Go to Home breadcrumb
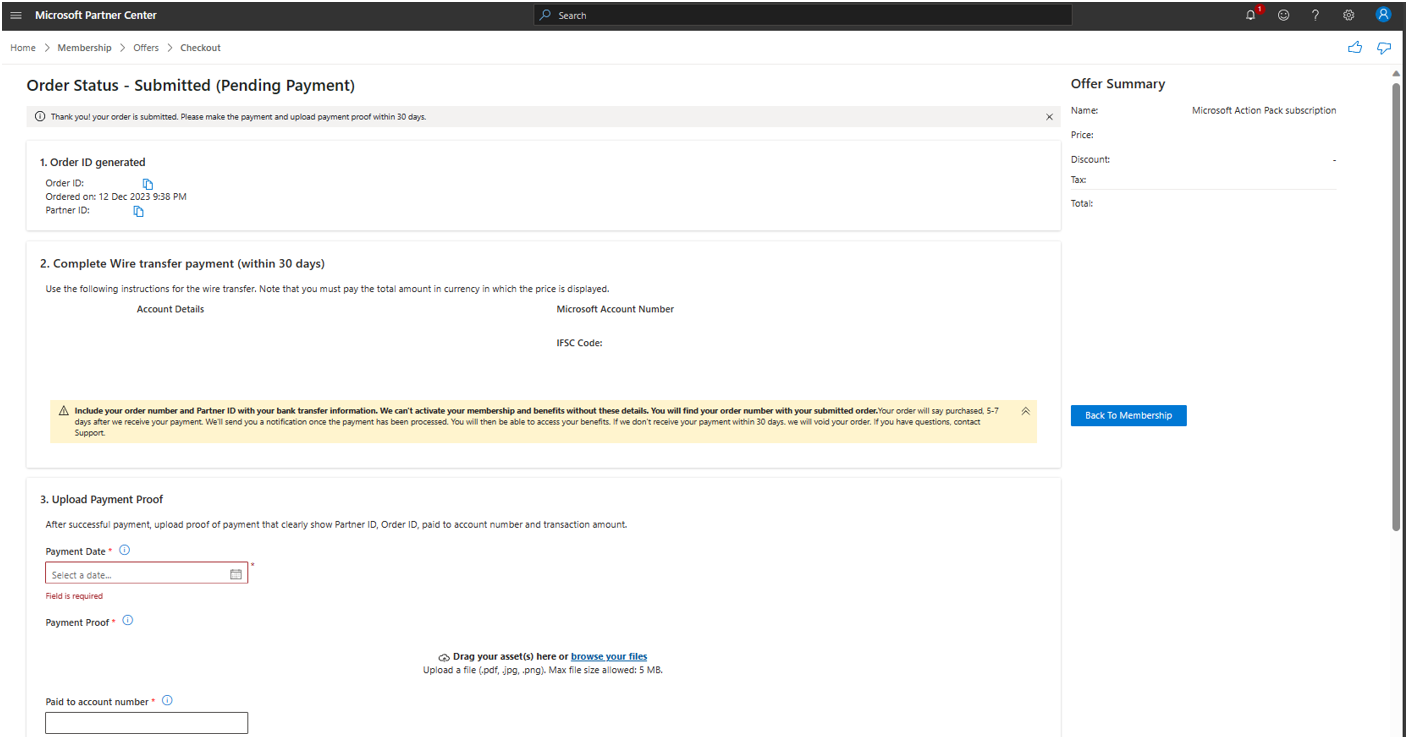Viewport: 1408px width, 737px height. pos(23,48)
